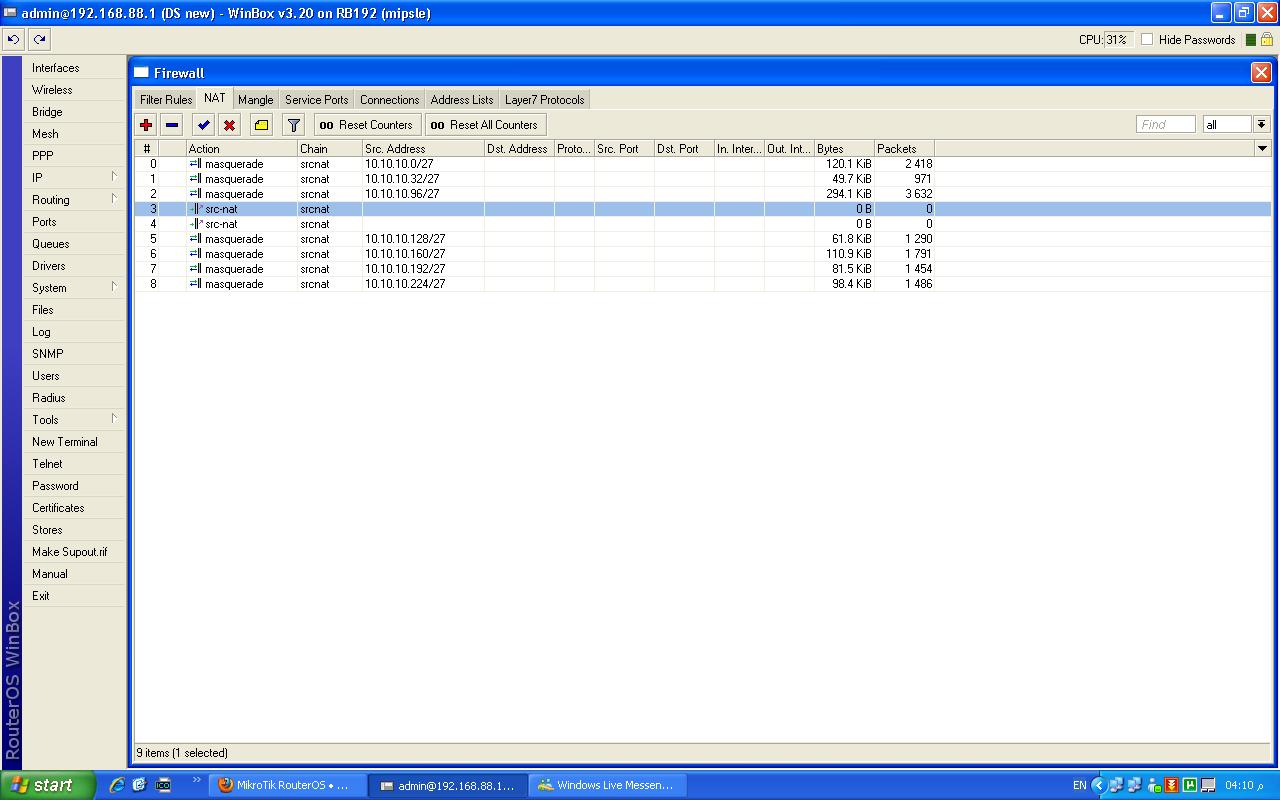Click the Find input field
Viewport: 1280px width, 800px height.
1166,124
